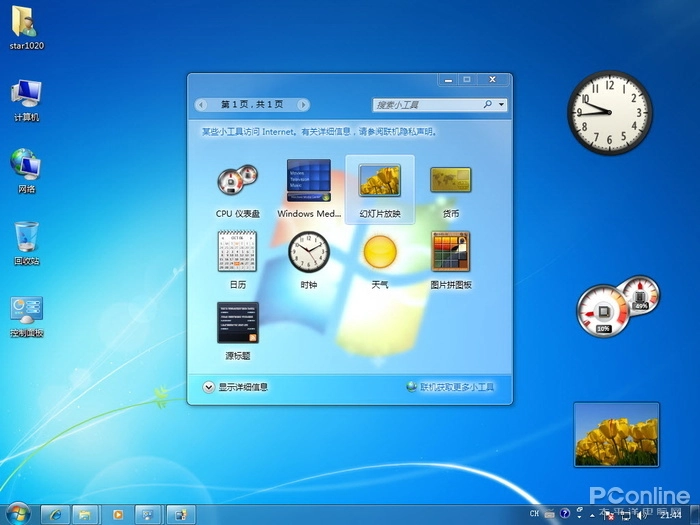
Task: Click the tulip slideshow gadget on desktop
Action: point(616,434)
